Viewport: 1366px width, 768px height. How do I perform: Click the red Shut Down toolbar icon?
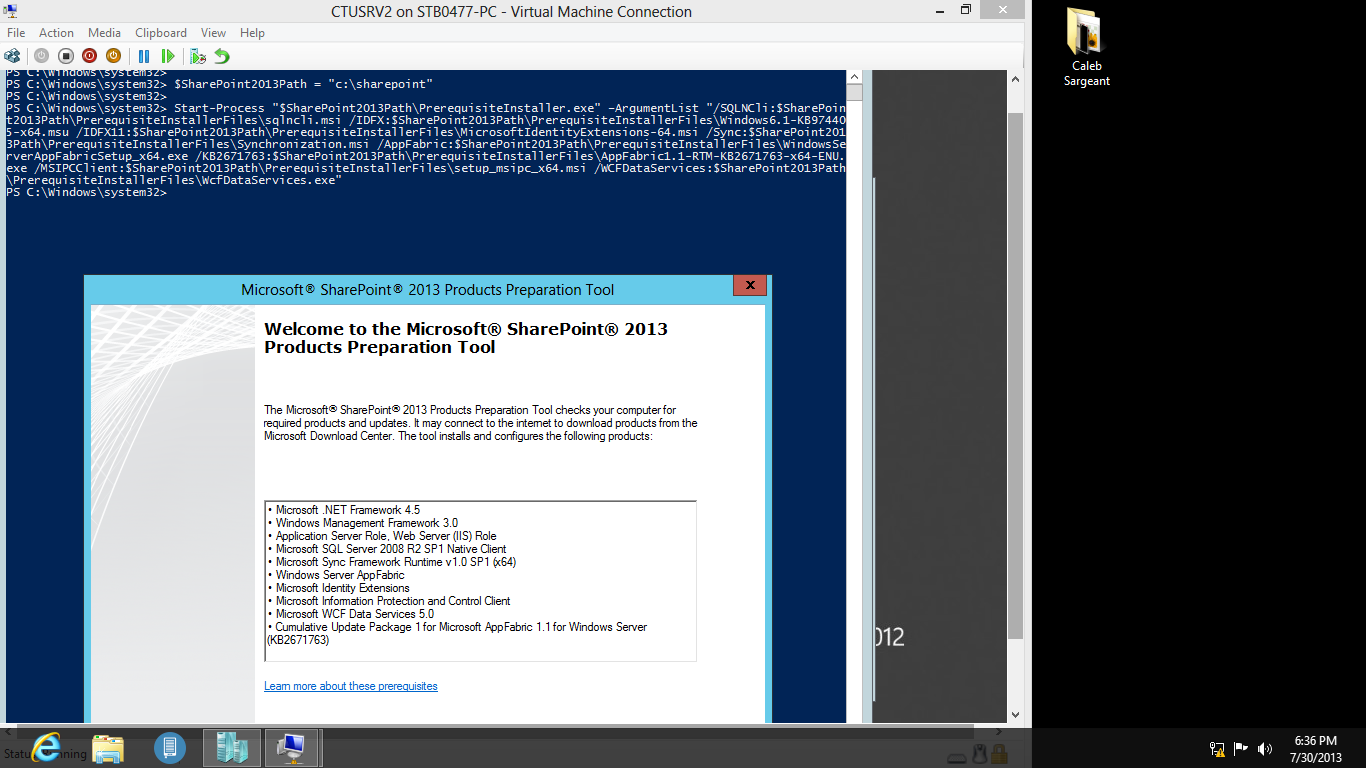89,56
